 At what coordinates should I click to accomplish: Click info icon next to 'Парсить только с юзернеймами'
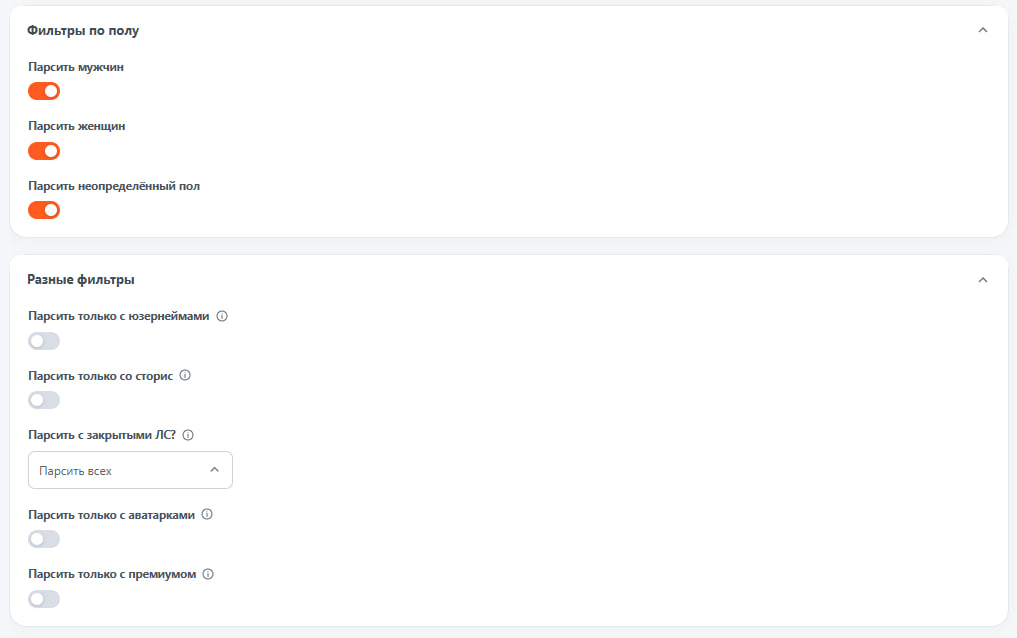coord(222,316)
